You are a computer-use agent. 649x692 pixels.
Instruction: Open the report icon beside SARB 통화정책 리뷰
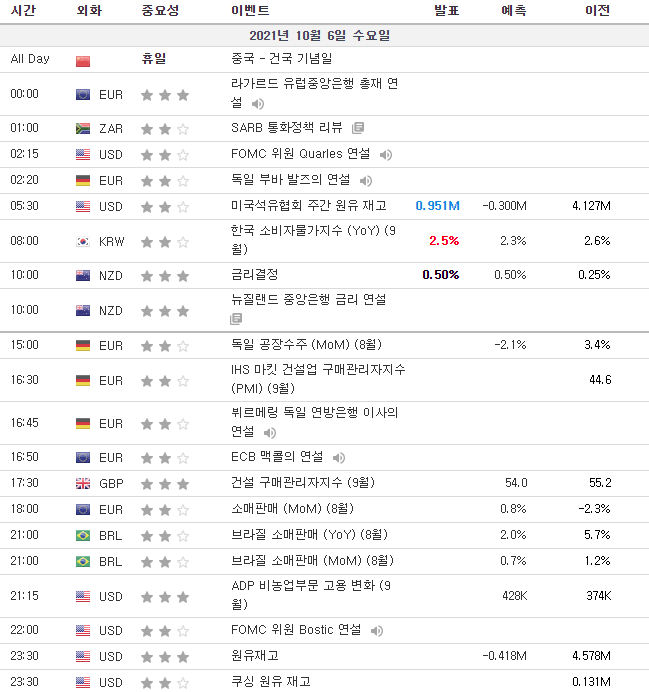(x=358, y=128)
